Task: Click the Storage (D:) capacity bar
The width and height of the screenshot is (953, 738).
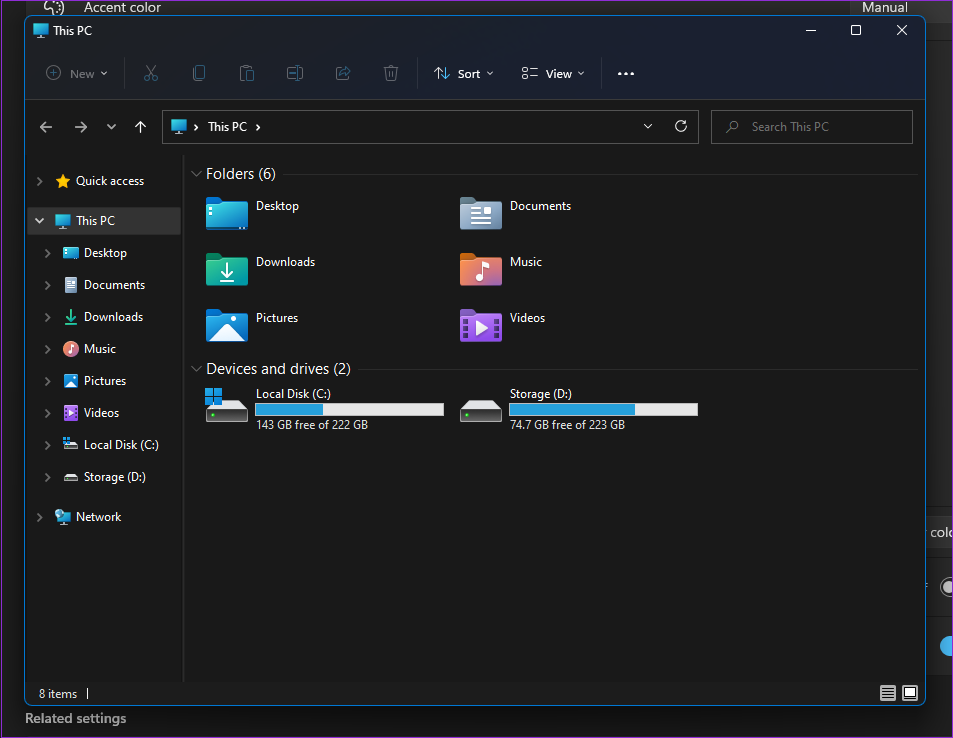Action: click(x=602, y=409)
